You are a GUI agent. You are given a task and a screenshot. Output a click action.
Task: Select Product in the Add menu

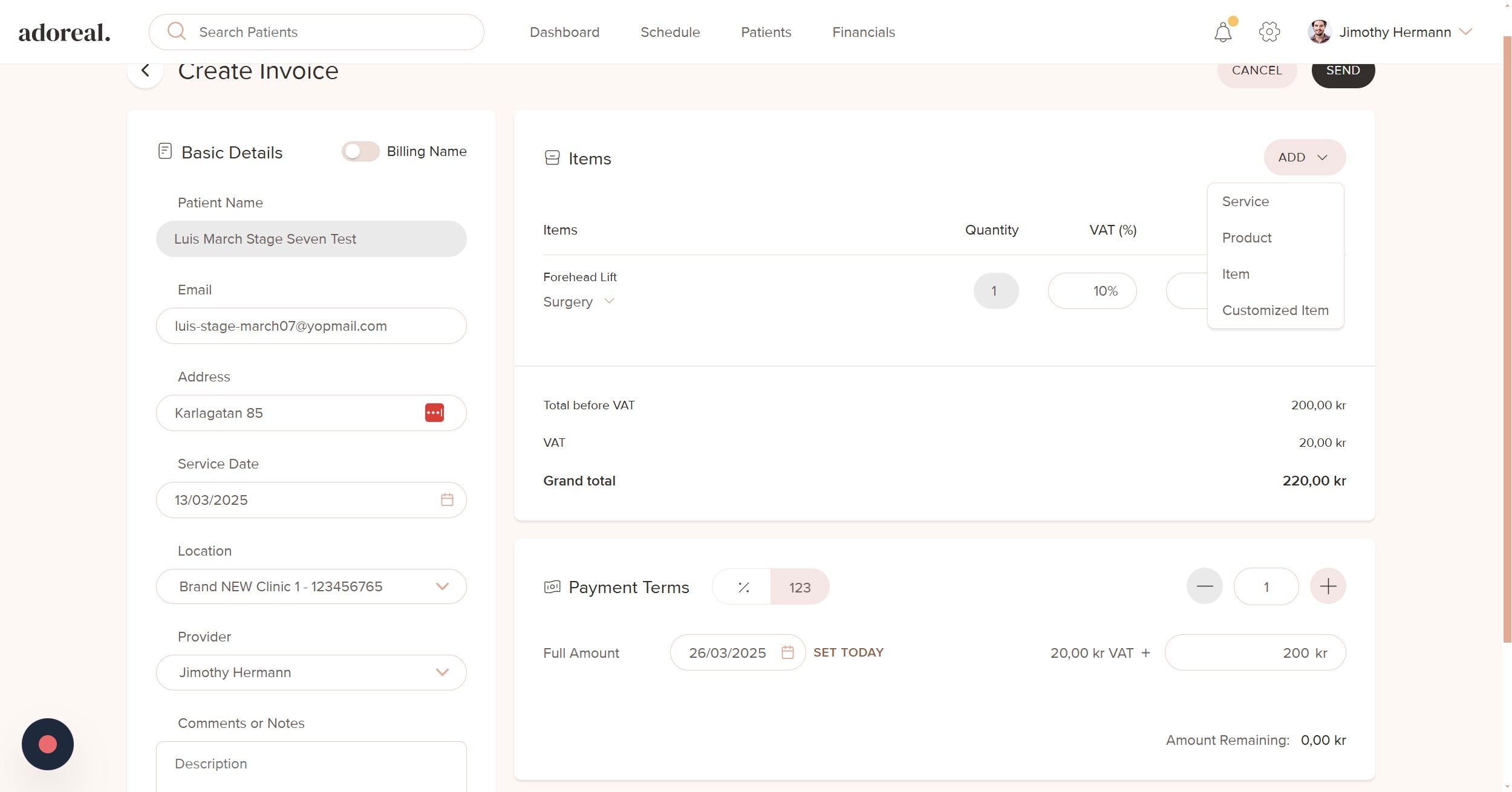(x=1246, y=238)
